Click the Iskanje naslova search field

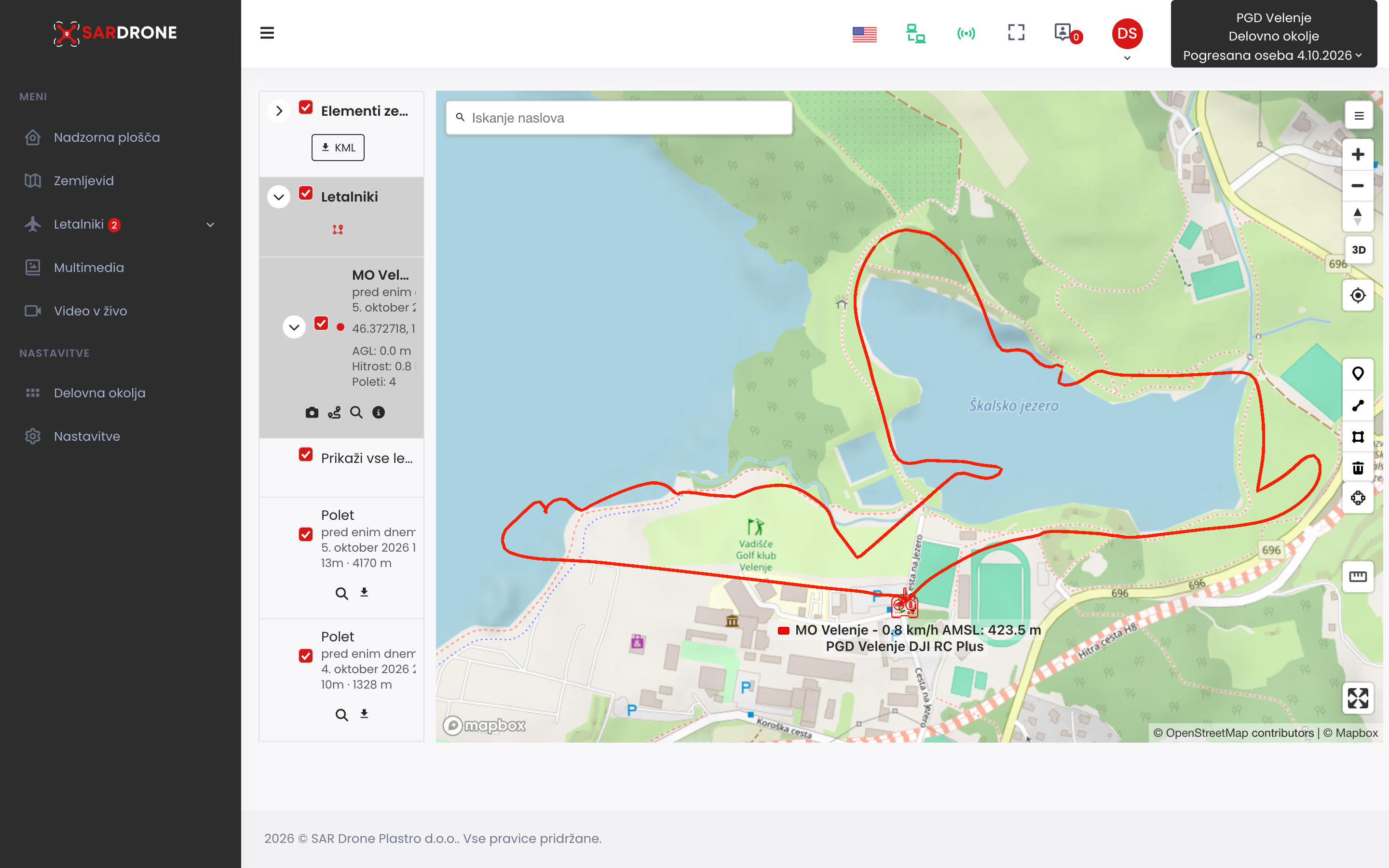click(619, 118)
